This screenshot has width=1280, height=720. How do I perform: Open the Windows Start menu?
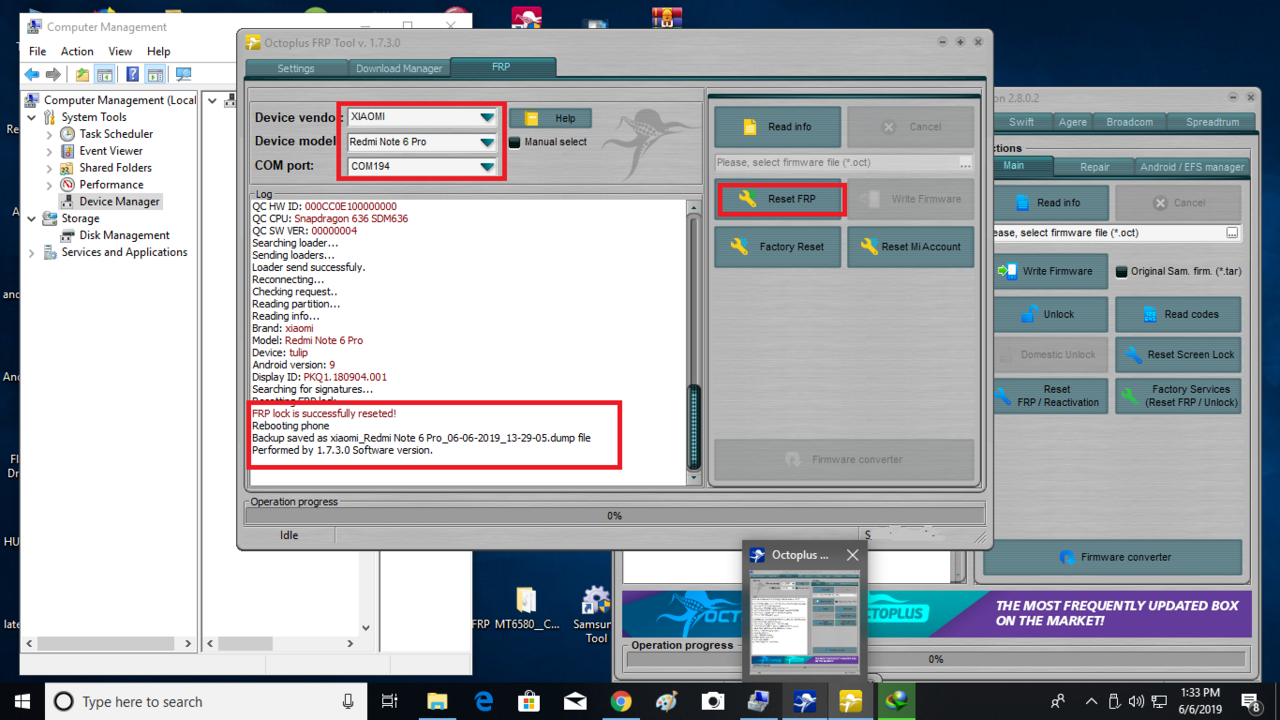coord(22,702)
